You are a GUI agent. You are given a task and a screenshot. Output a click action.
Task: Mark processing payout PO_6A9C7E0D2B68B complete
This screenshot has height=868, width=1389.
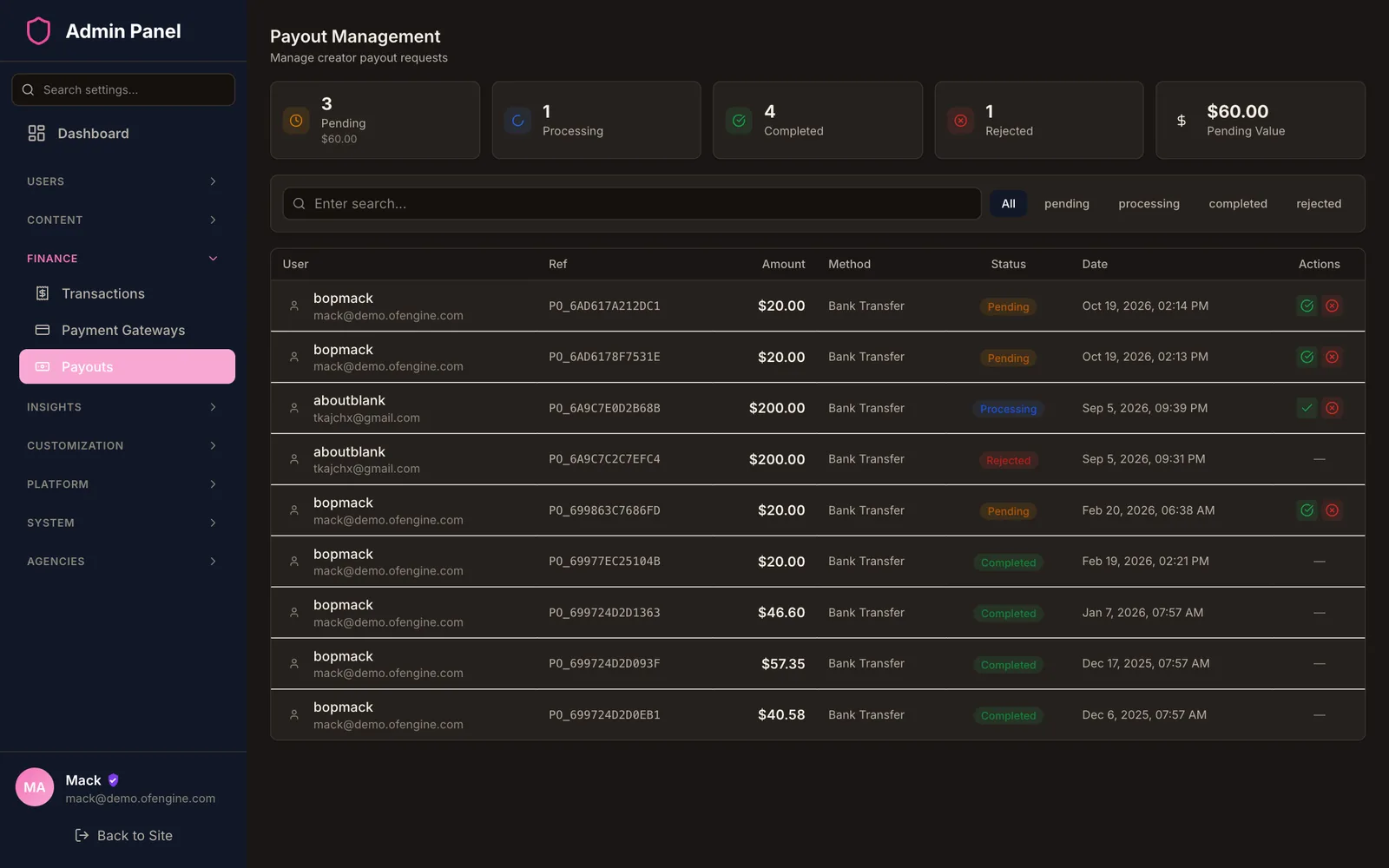(1307, 408)
